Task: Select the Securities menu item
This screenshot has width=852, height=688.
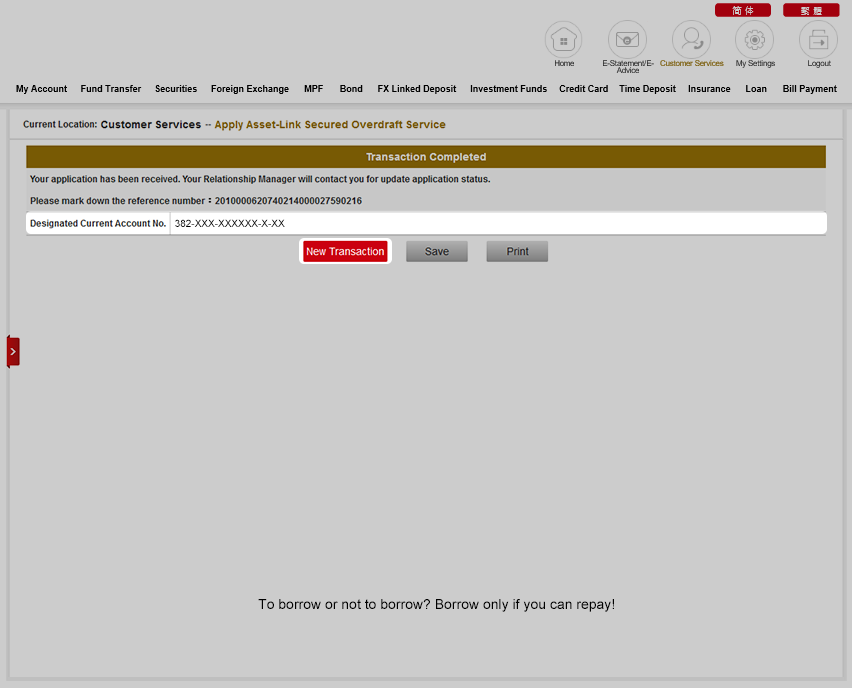Action: click(176, 89)
